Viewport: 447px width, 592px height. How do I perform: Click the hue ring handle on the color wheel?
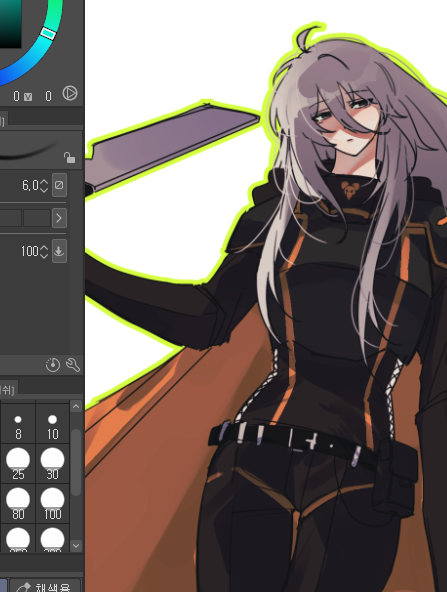[48, 34]
